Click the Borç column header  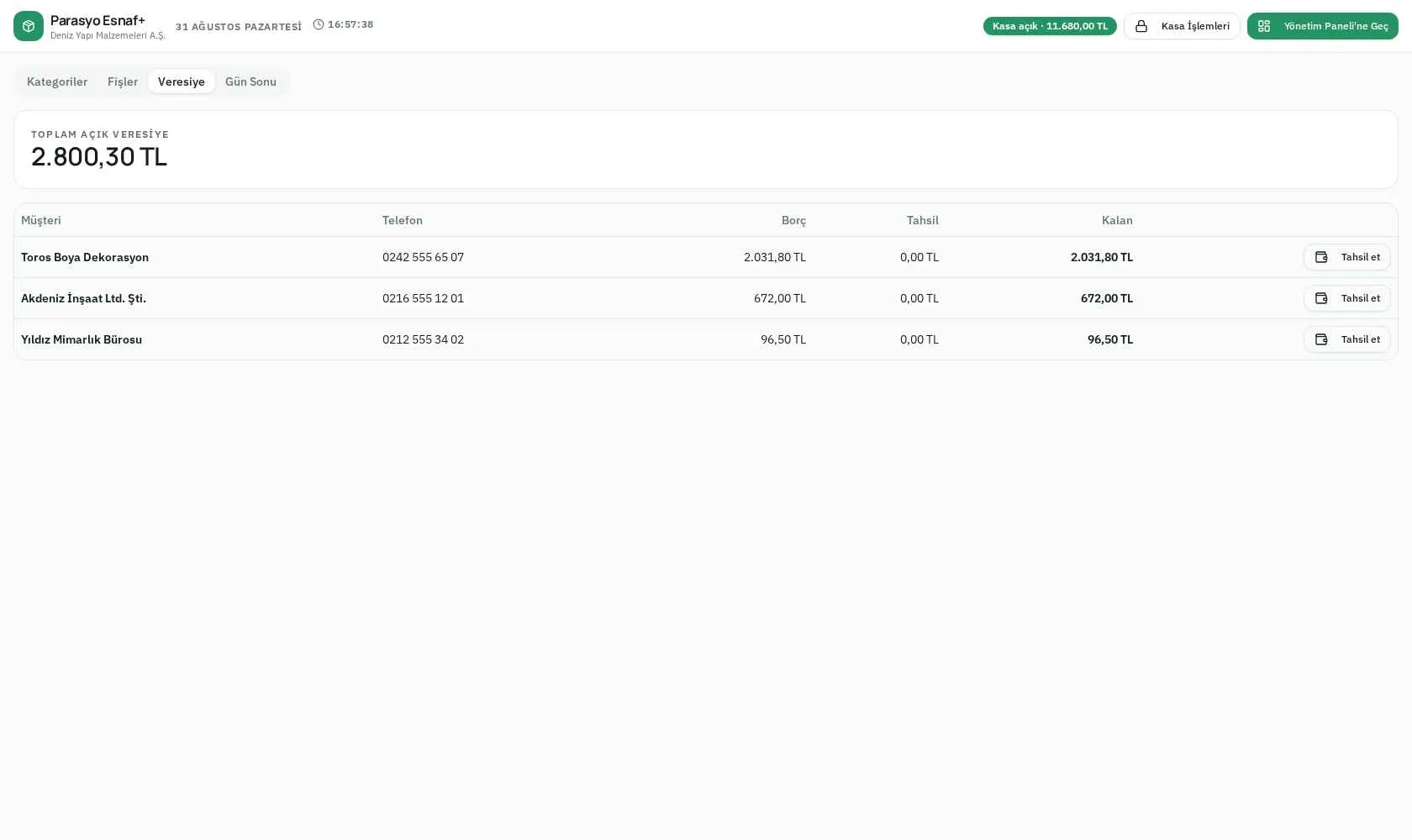click(793, 220)
